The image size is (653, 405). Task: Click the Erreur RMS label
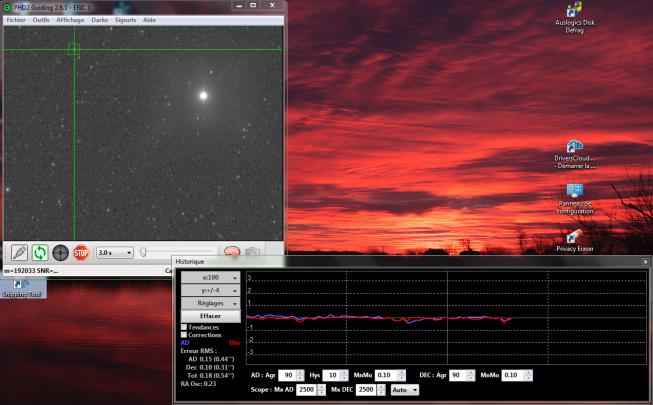[x=199, y=351]
